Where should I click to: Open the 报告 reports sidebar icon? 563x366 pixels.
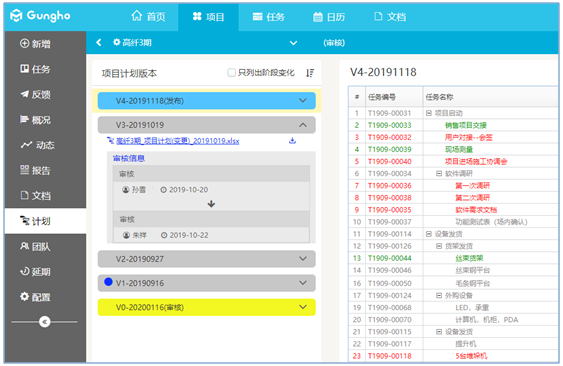tap(24, 170)
